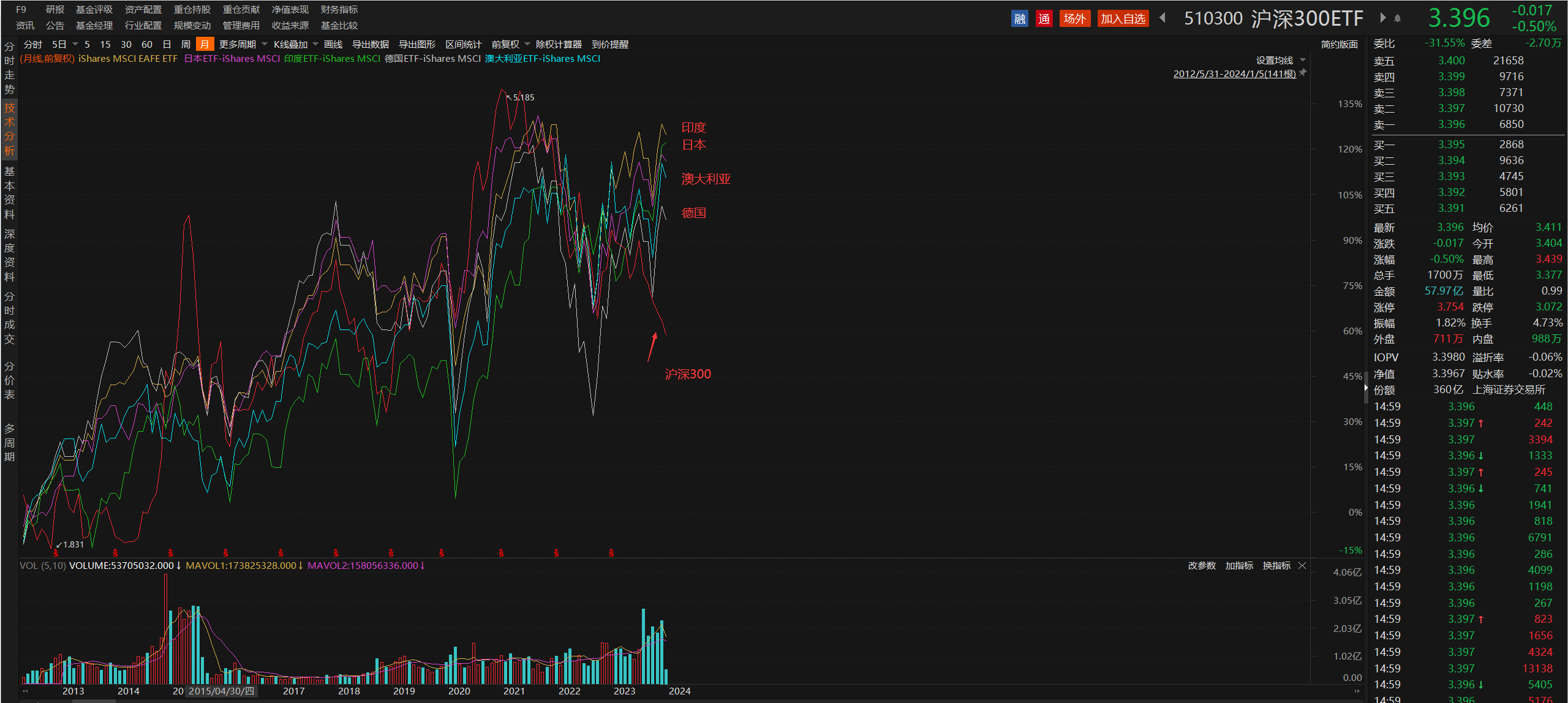Click the blue 融 margin badge
This screenshot has height=703, width=1568.
tap(1019, 18)
